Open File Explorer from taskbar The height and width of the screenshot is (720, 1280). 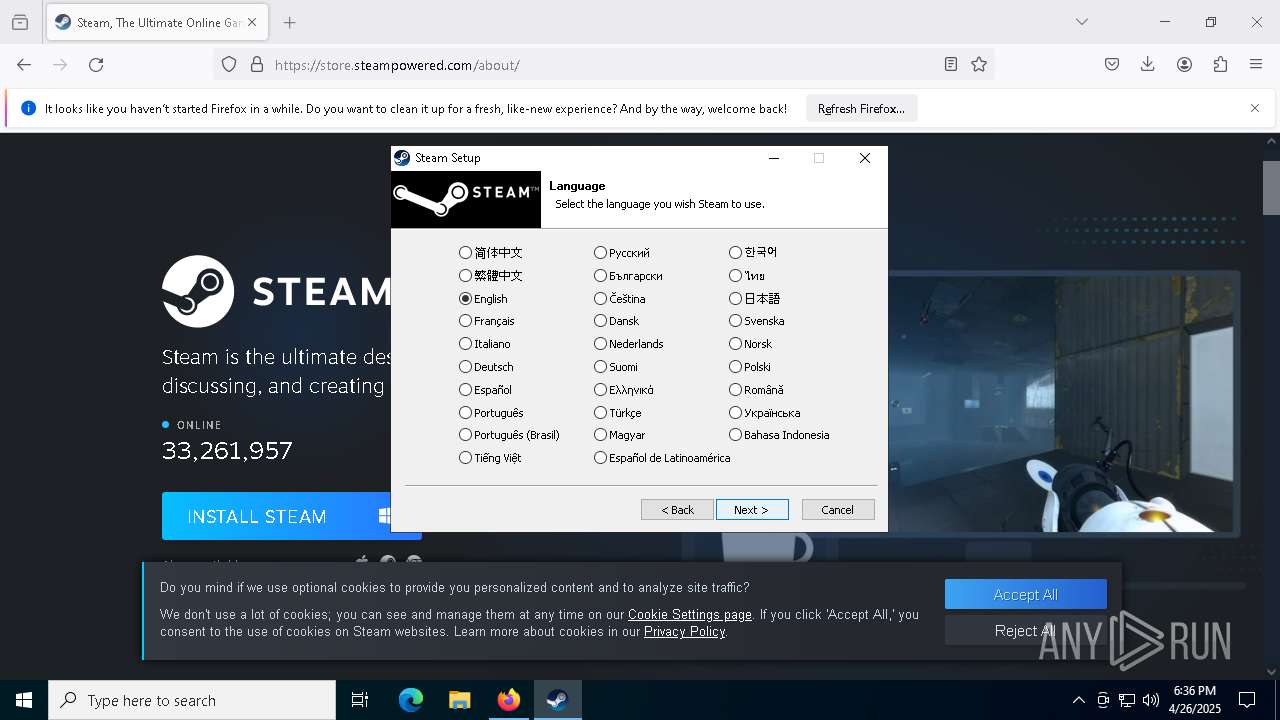tap(459, 700)
